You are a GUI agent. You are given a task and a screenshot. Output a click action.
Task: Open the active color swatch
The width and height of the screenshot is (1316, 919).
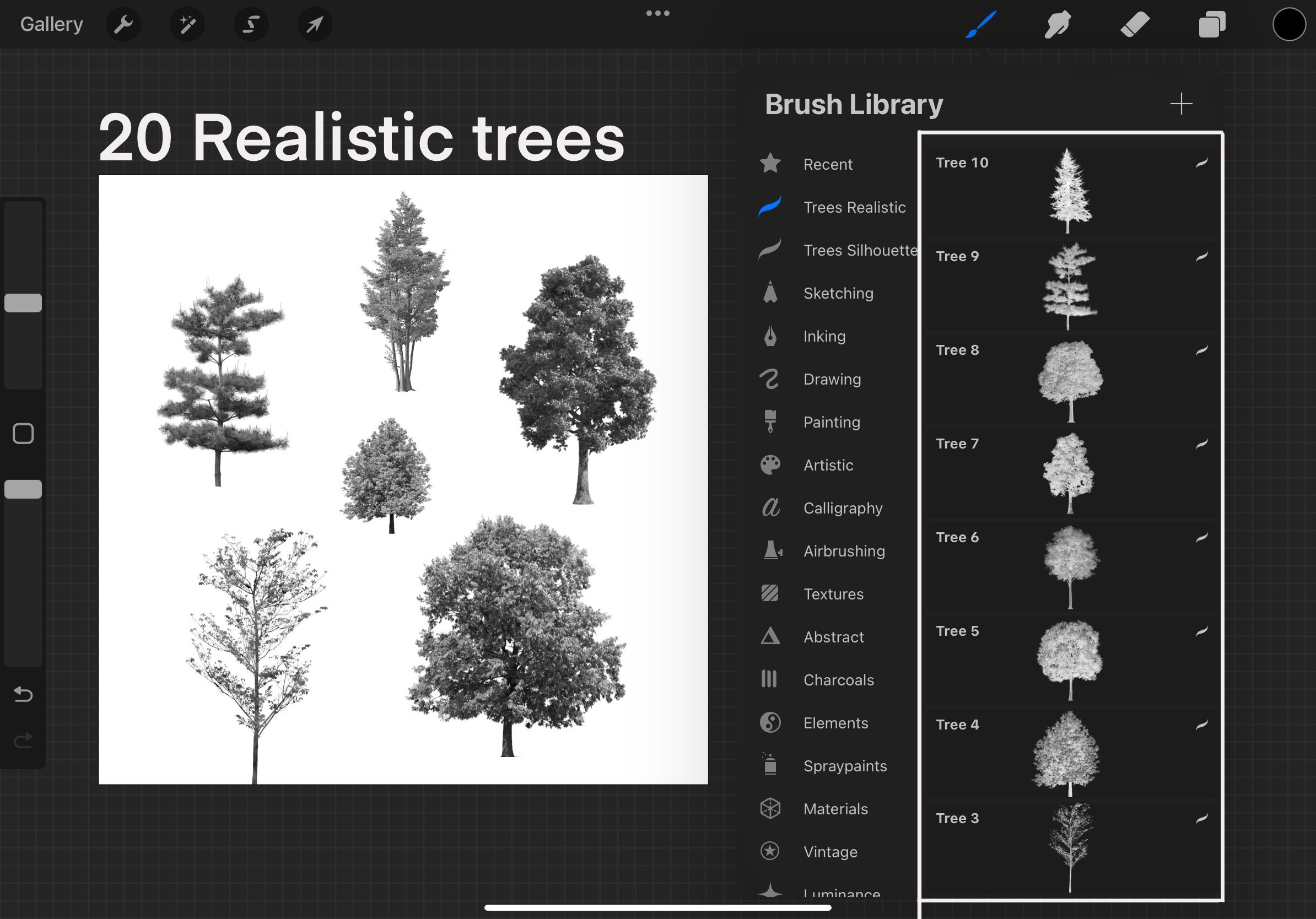1289,24
